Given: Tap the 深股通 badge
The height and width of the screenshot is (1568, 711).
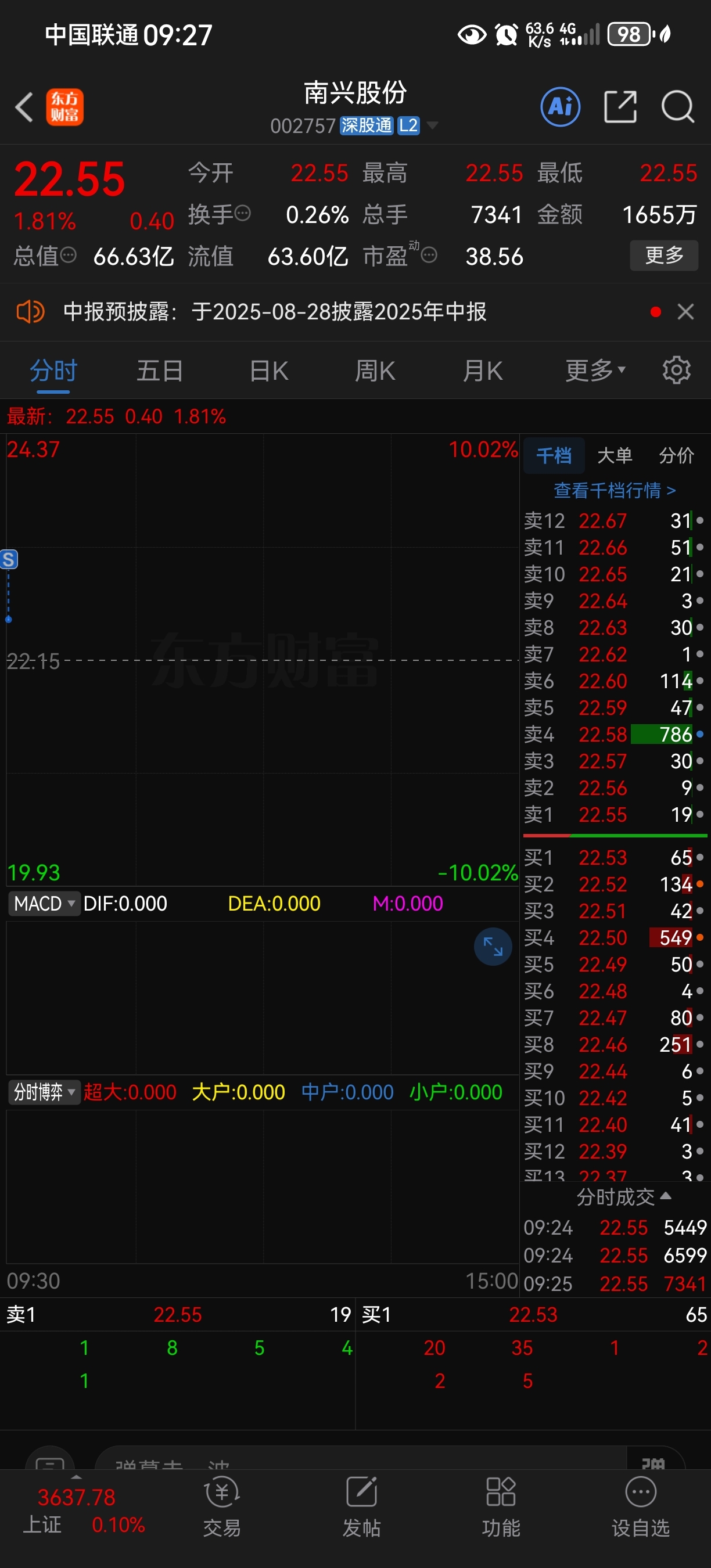Looking at the screenshot, I should pyautogui.click(x=367, y=125).
